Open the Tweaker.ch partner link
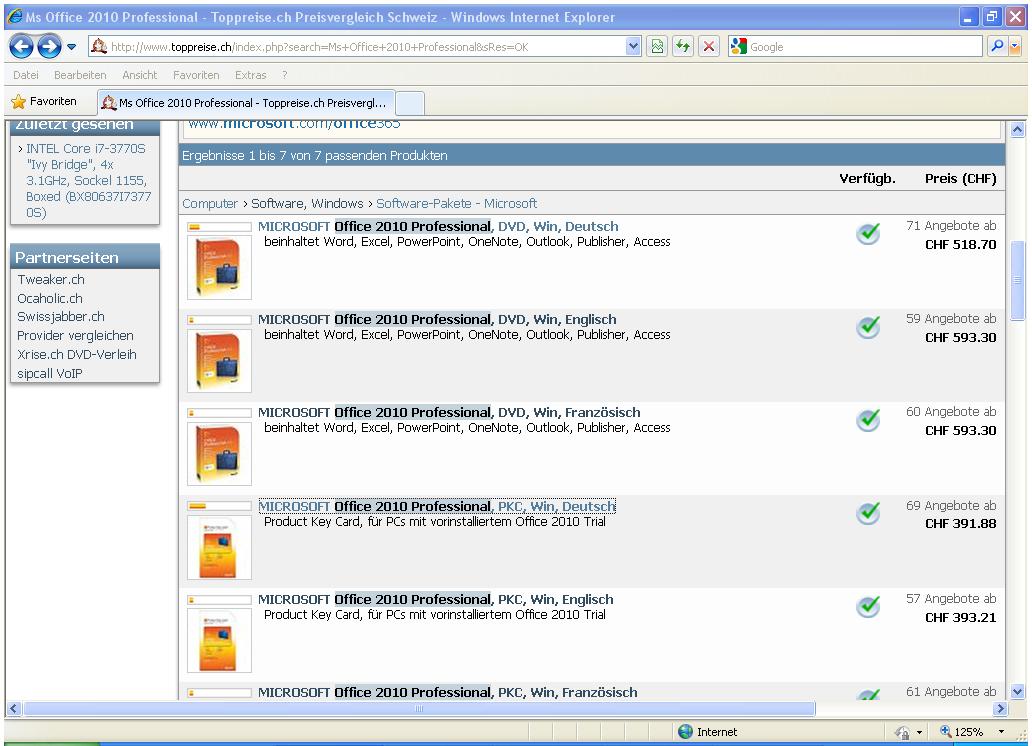The width and height of the screenshot is (1032, 746). (x=51, y=280)
